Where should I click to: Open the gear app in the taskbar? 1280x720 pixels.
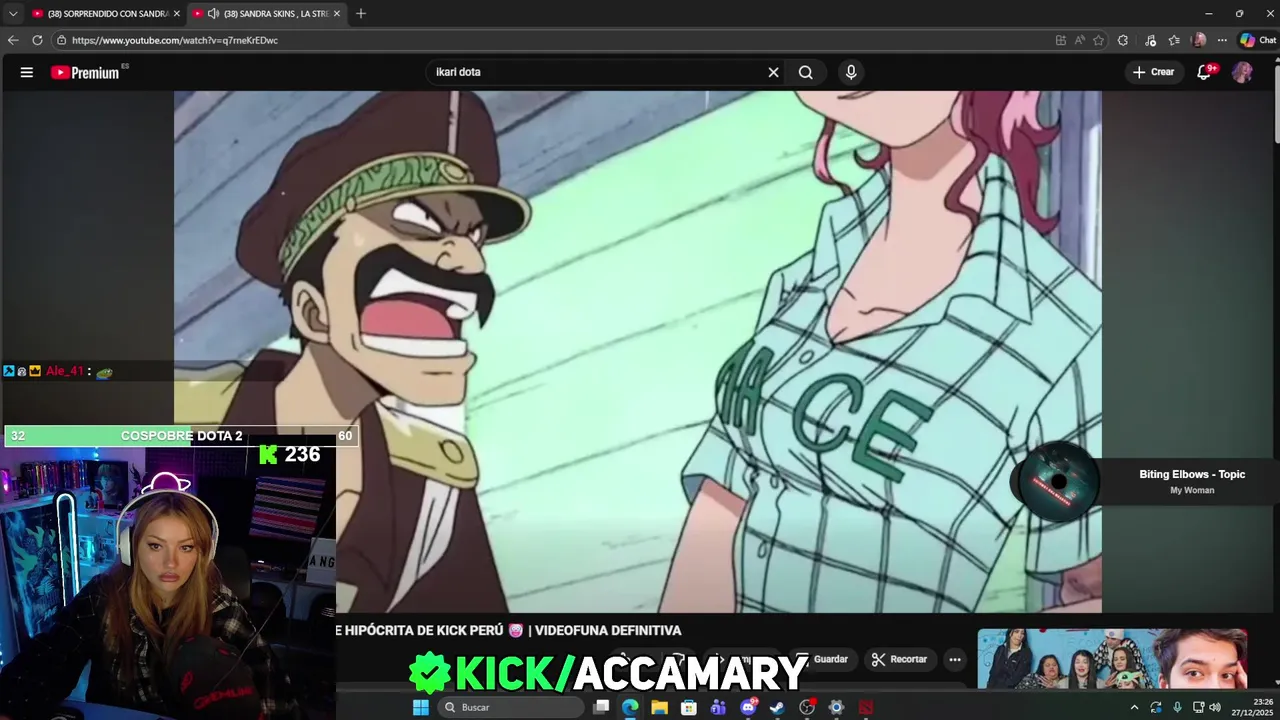836,707
